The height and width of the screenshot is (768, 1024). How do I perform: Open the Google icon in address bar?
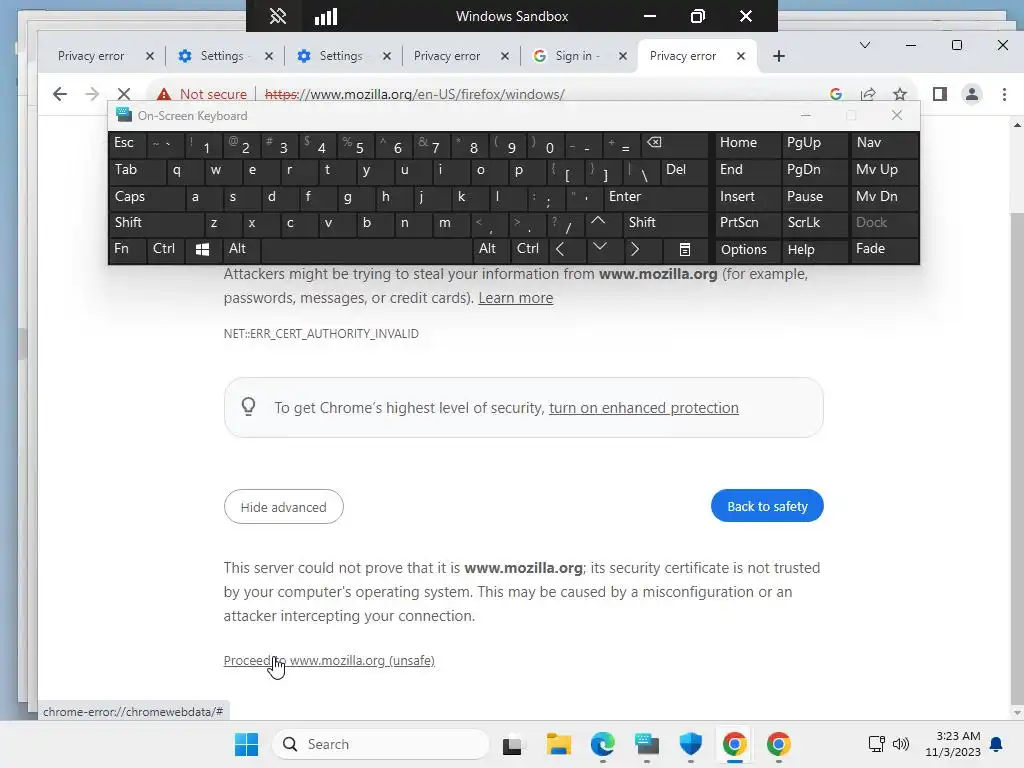coord(835,94)
